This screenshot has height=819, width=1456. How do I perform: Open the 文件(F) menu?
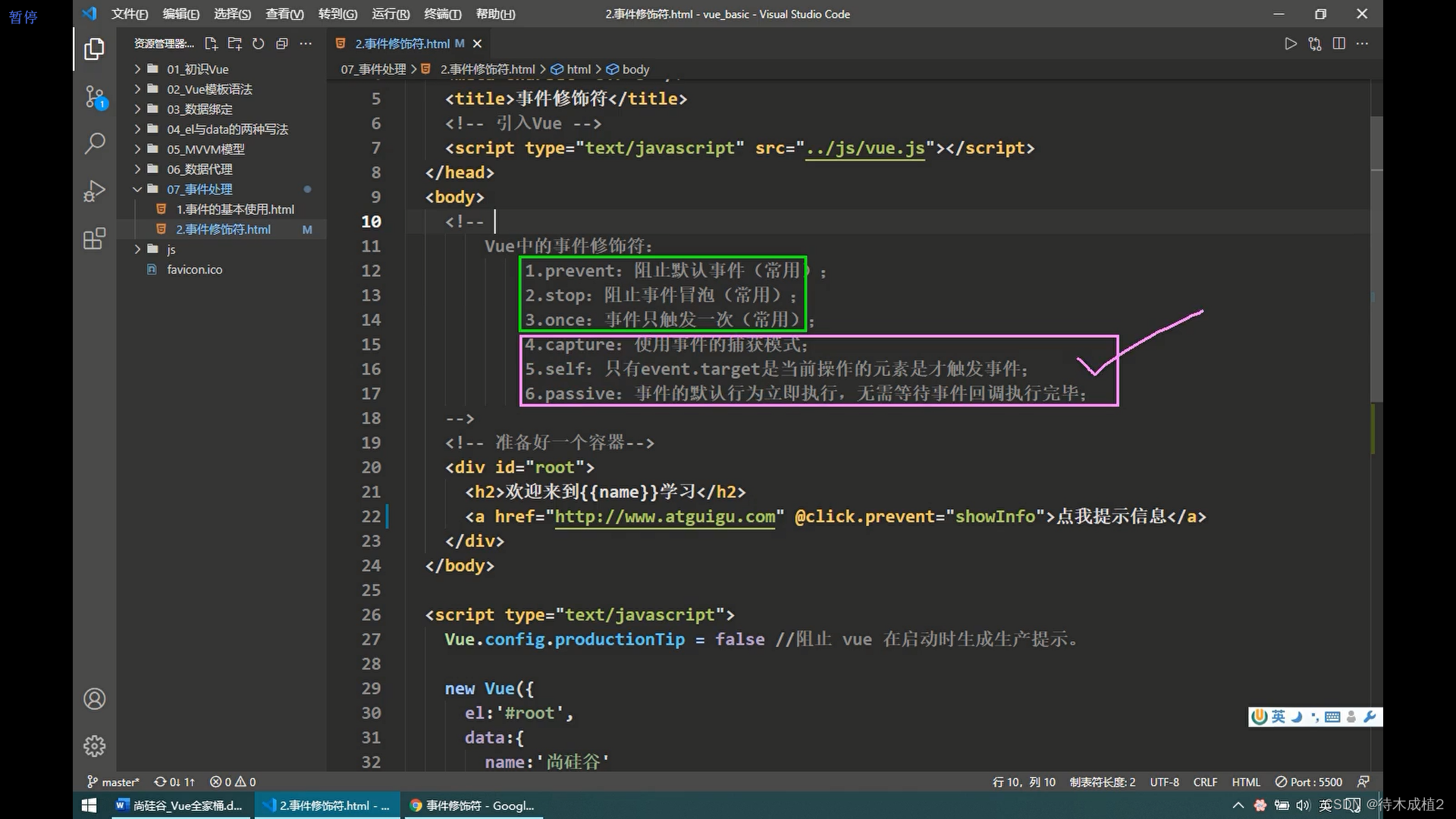130,14
